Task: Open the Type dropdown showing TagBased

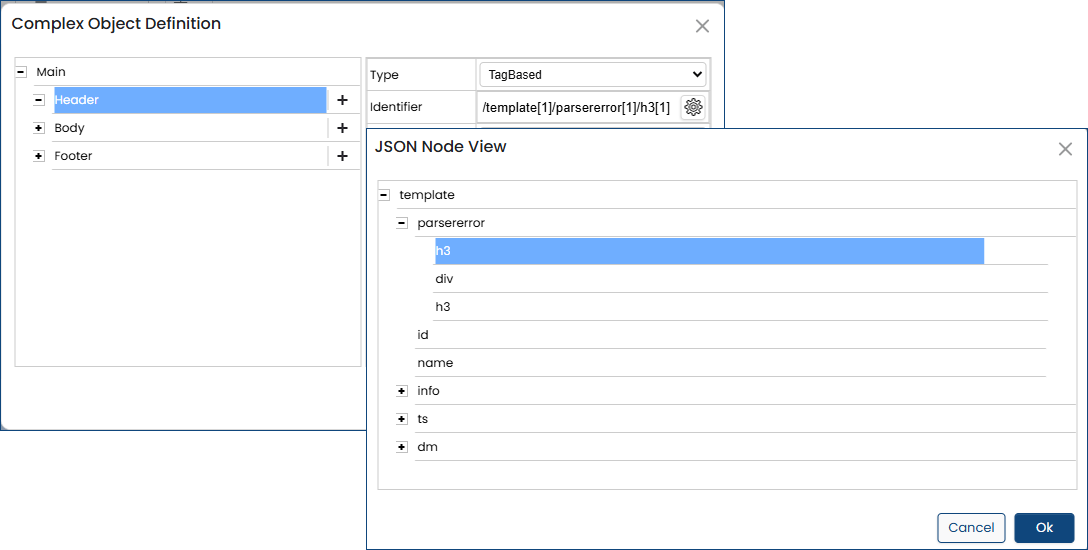Action: click(593, 74)
